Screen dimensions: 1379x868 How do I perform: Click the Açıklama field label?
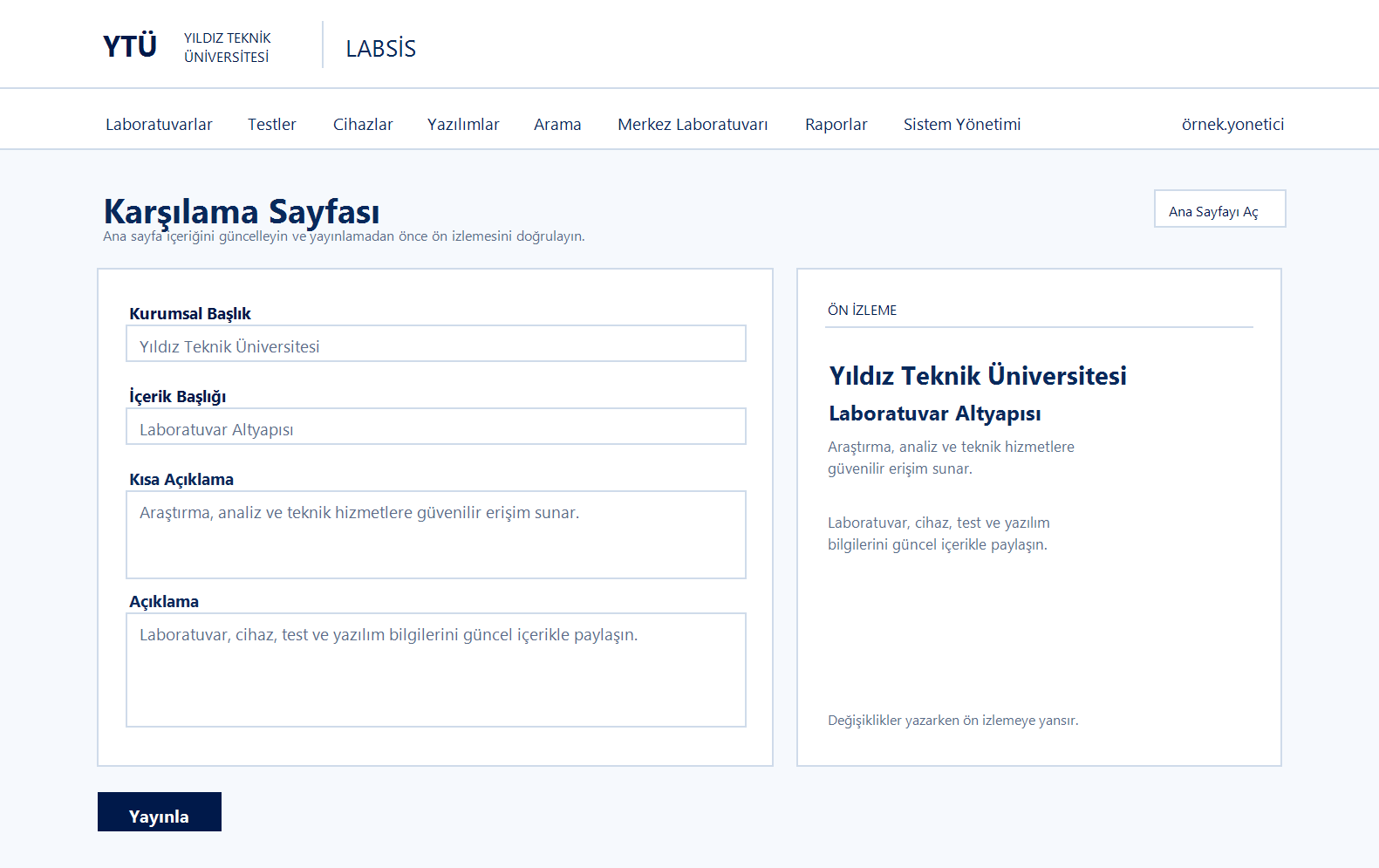pyautogui.click(x=164, y=601)
